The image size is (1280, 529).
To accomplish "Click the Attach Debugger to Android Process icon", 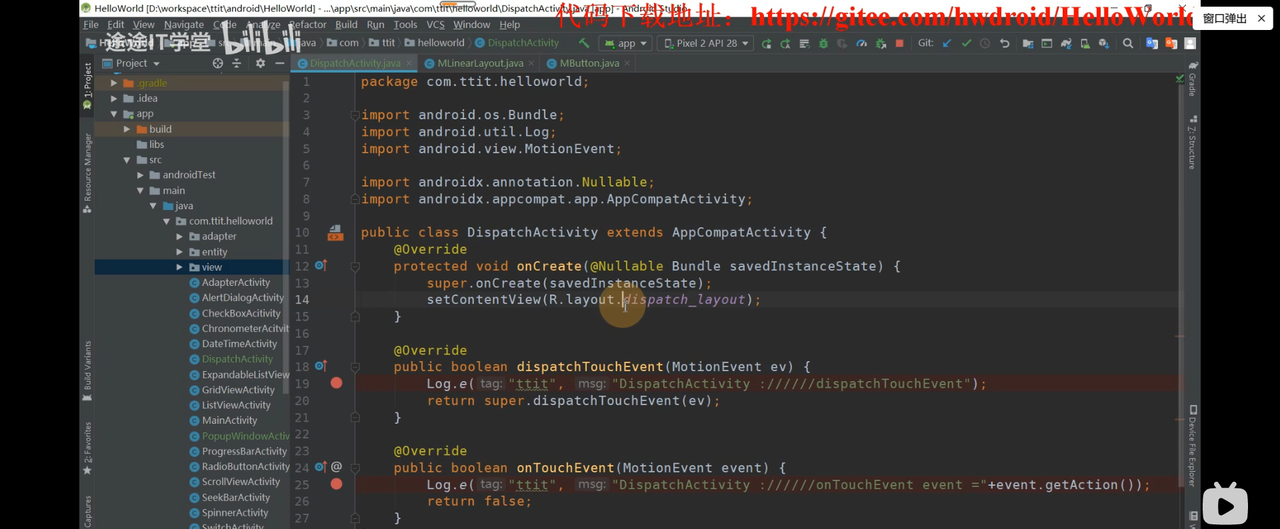I will tap(881, 43).
